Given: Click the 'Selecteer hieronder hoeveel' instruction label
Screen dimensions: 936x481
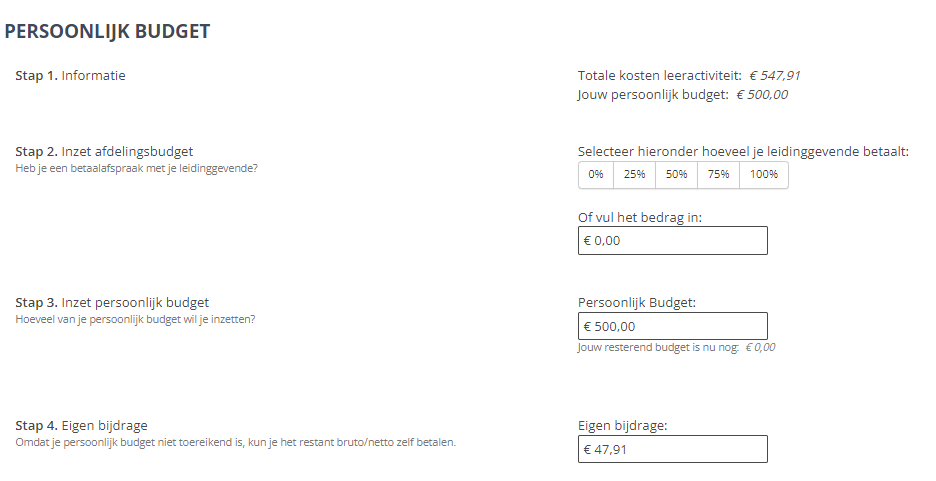Looking at the screenshot, I should (x=743, y=151).
